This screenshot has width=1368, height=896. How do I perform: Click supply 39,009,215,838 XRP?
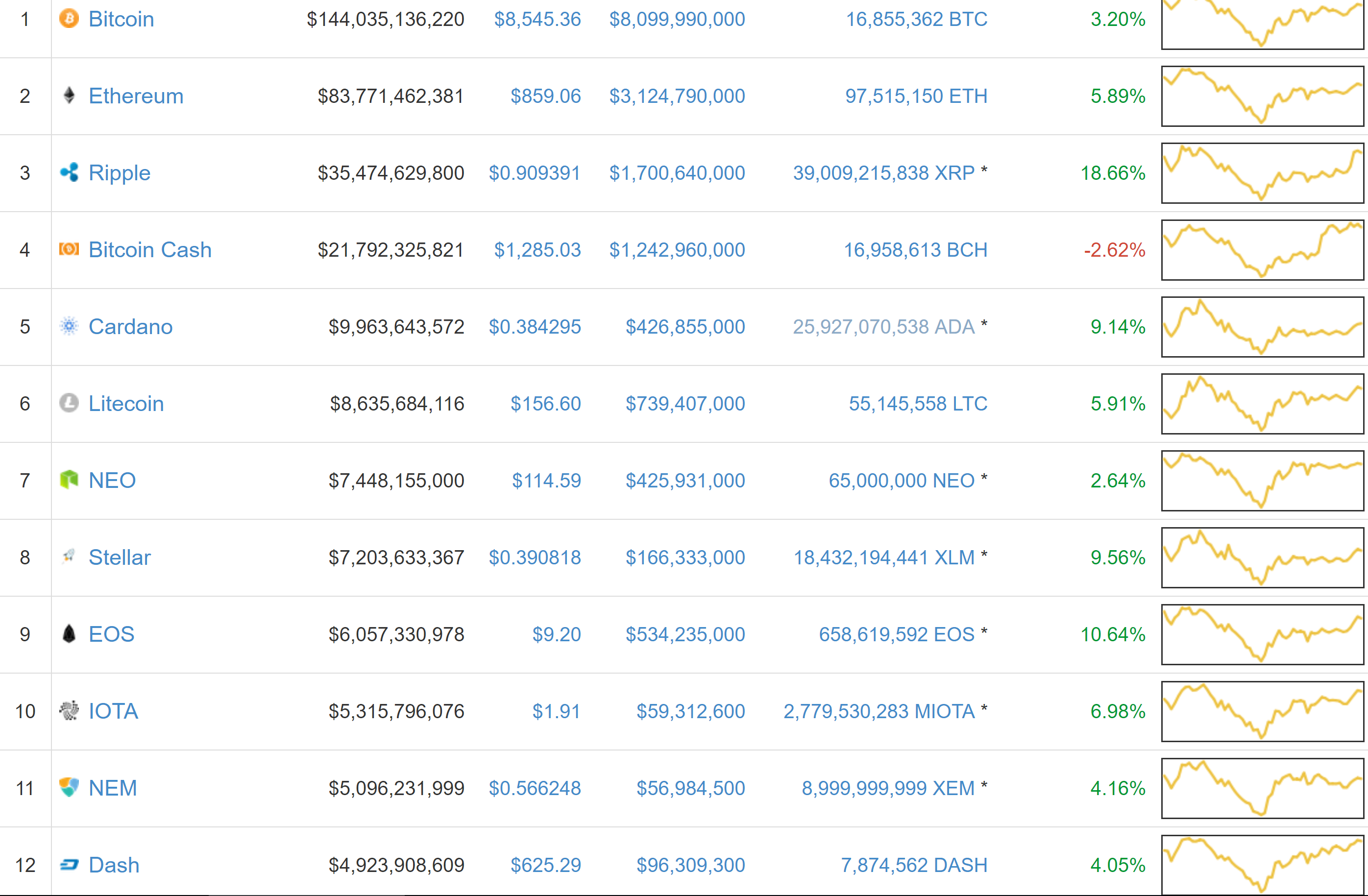pyautogui.click(x=883, y=173)
